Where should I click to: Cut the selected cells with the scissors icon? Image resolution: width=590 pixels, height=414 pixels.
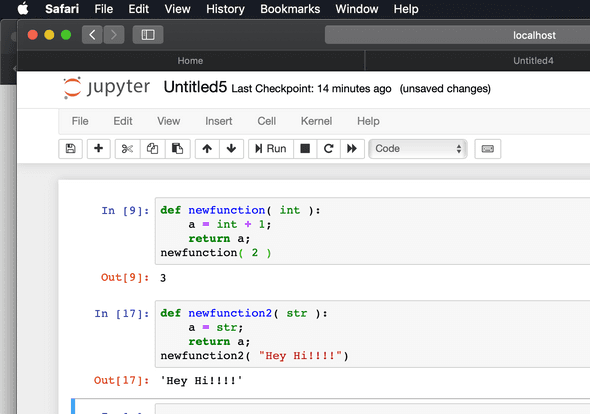(128, 149)
